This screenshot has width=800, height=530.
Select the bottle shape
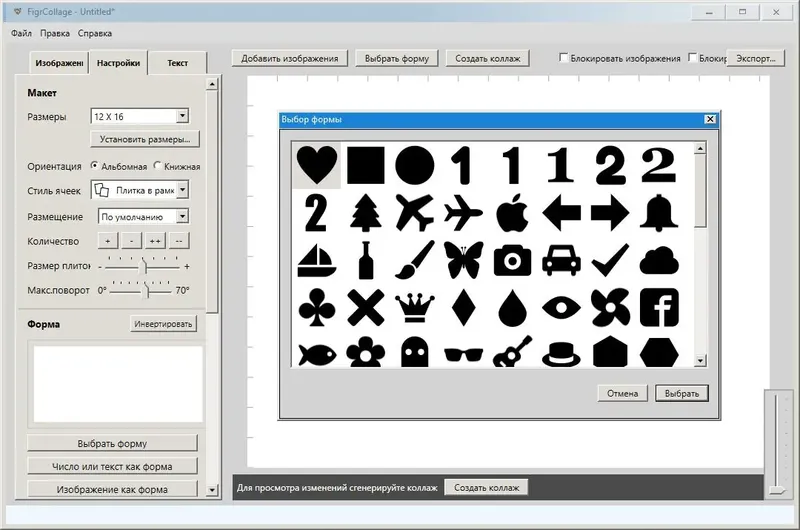pos(365,260)
